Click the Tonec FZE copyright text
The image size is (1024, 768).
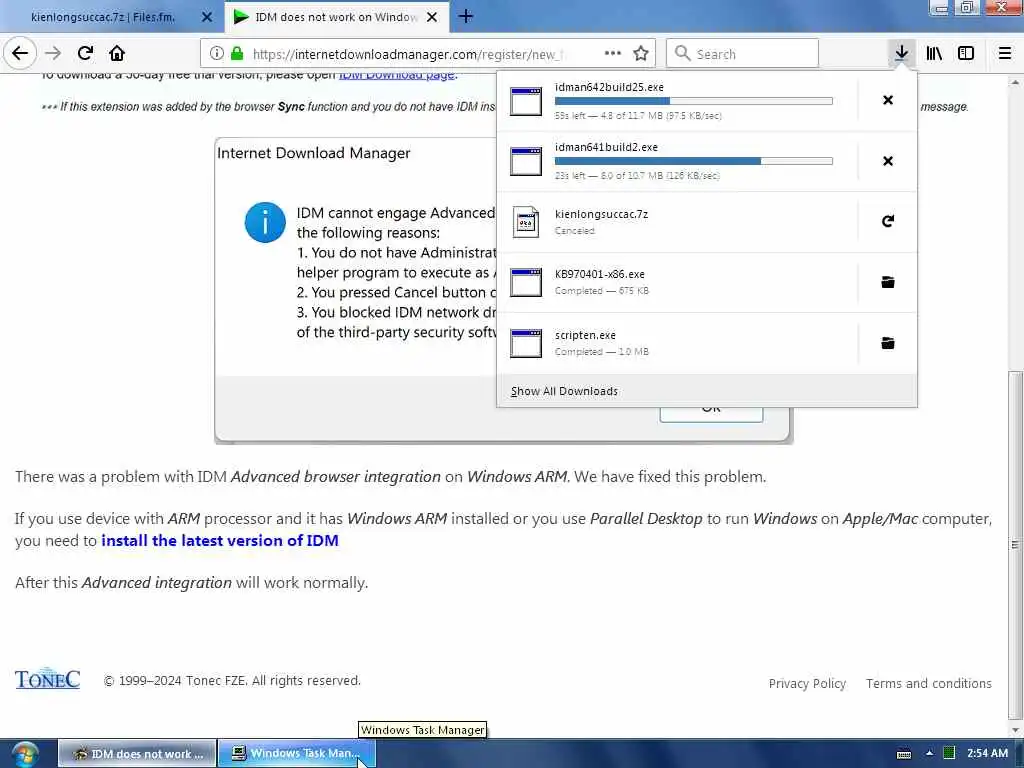[232, 680]
